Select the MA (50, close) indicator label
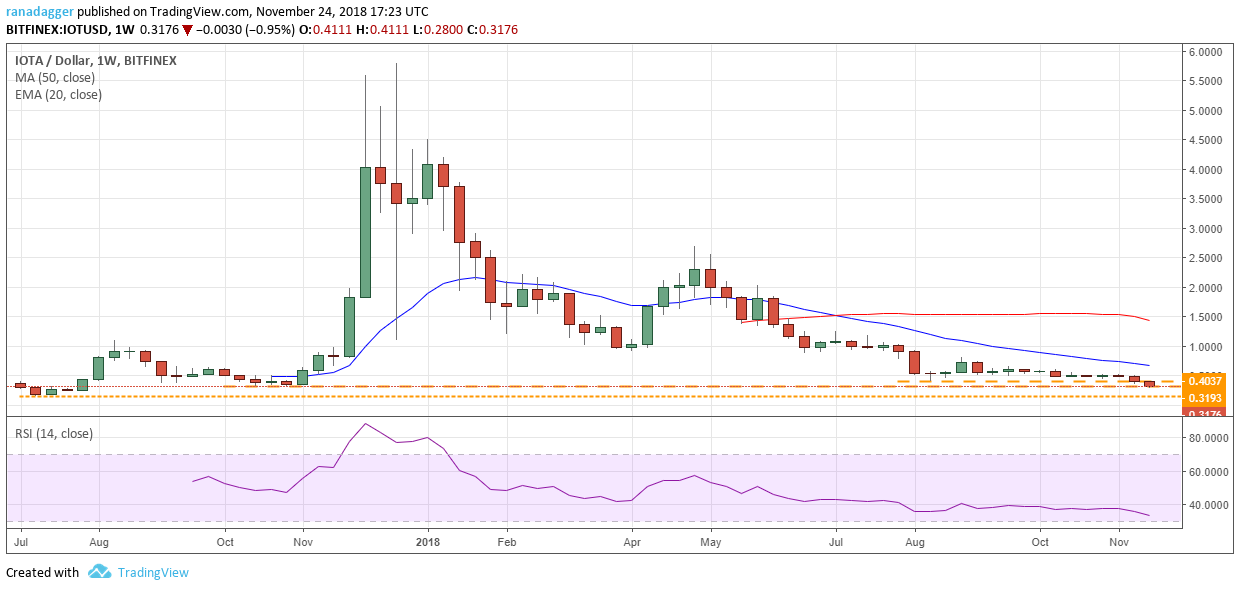The width and height of the screenshot is (1240, 590). 54,78
